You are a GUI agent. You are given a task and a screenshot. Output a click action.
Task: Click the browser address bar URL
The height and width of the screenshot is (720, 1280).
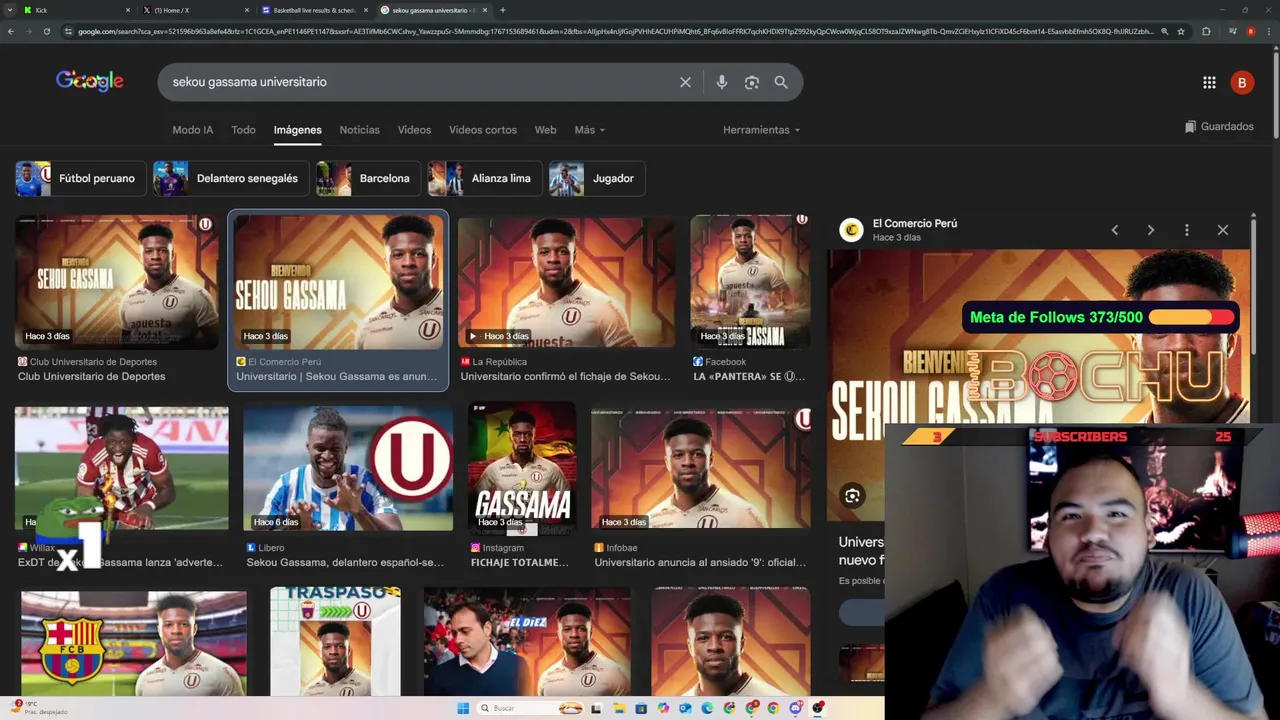tap(615, 31)
